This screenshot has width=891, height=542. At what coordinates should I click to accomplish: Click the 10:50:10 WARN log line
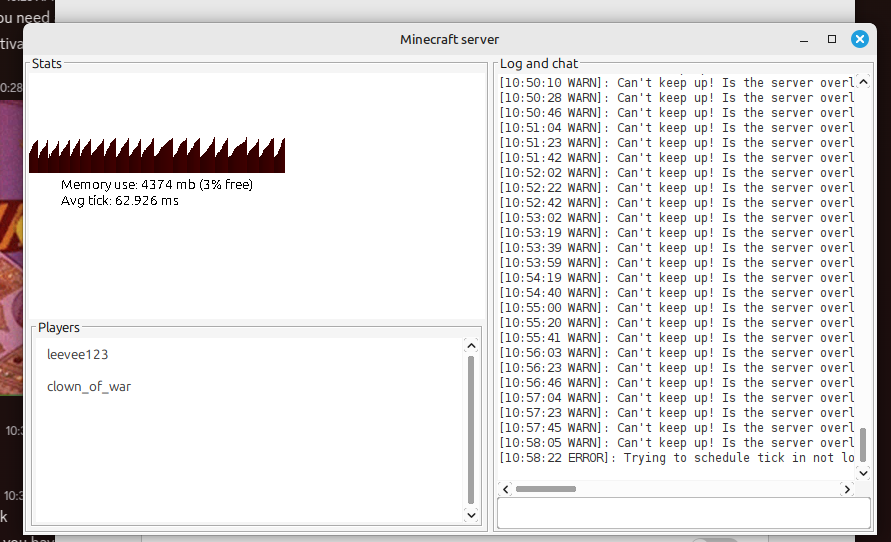[677, 83]
